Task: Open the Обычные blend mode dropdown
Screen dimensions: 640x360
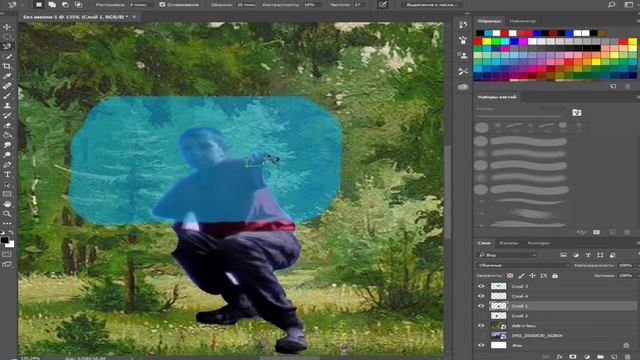Action: (523, 265)
